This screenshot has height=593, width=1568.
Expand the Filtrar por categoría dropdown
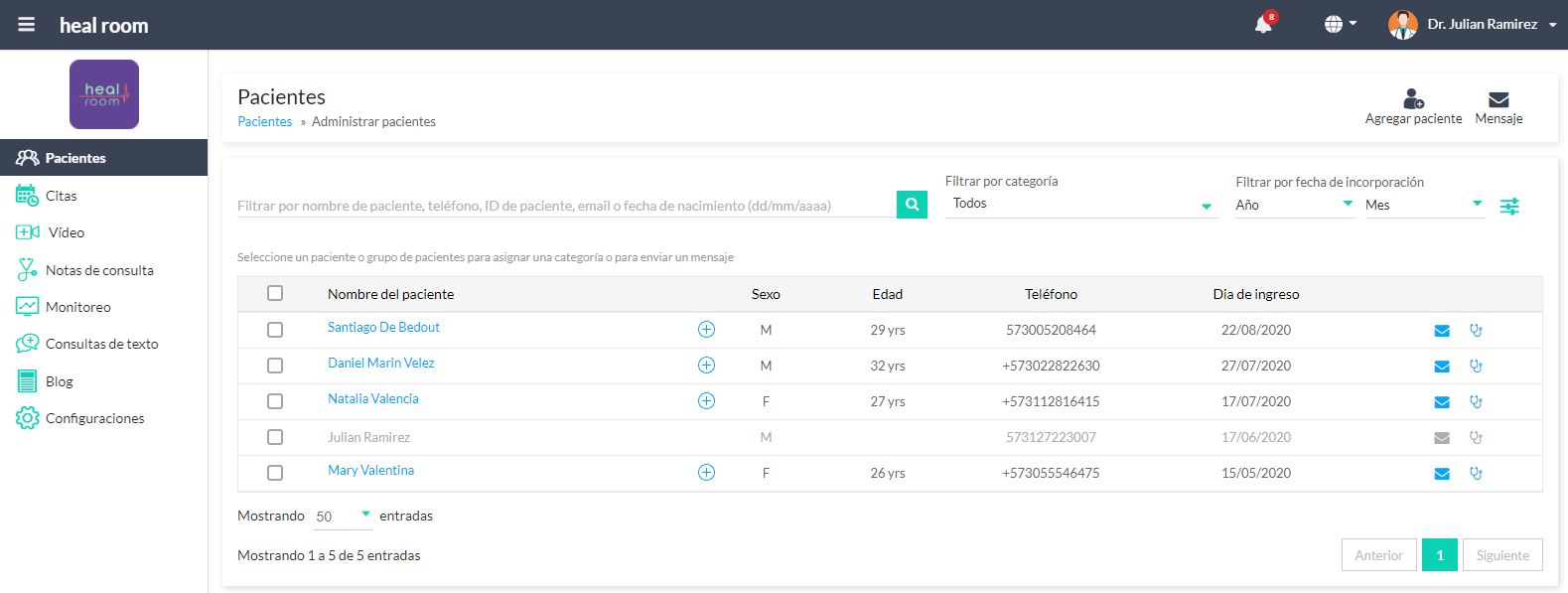[x=1080, y=205]
